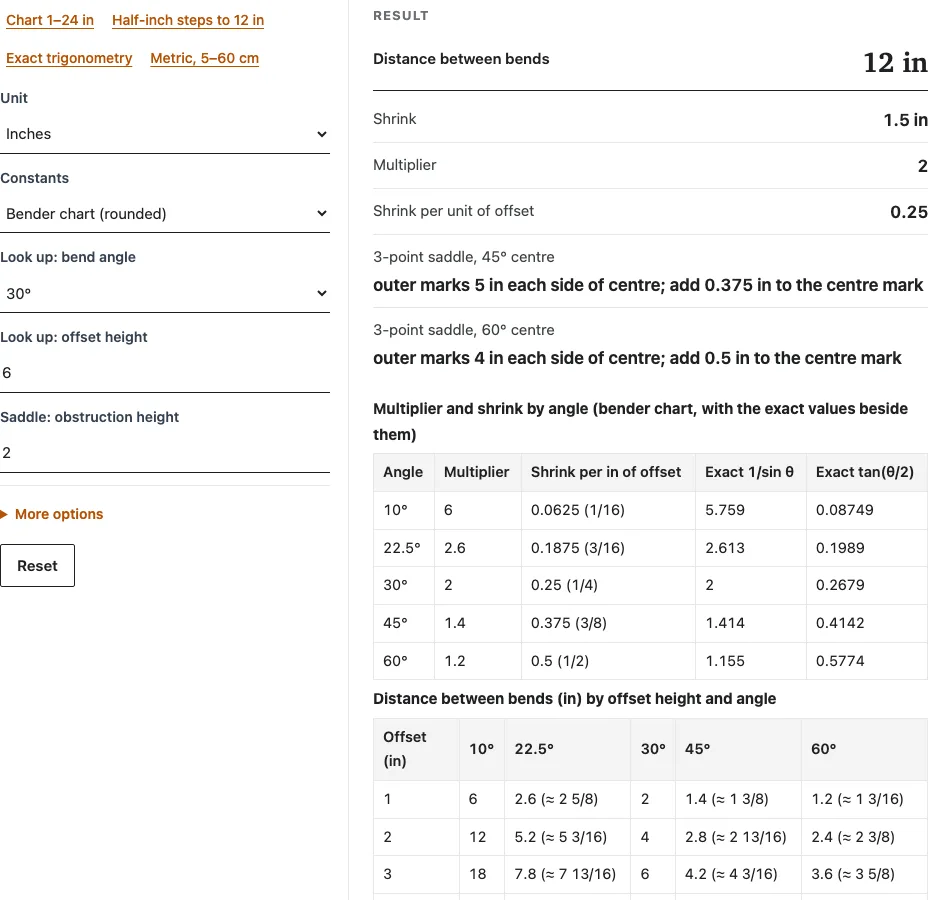This screenshot has width=928, height=900.
Task: Click the 0.25 (1/4) shrink cell
Action: tap(608, 585)
